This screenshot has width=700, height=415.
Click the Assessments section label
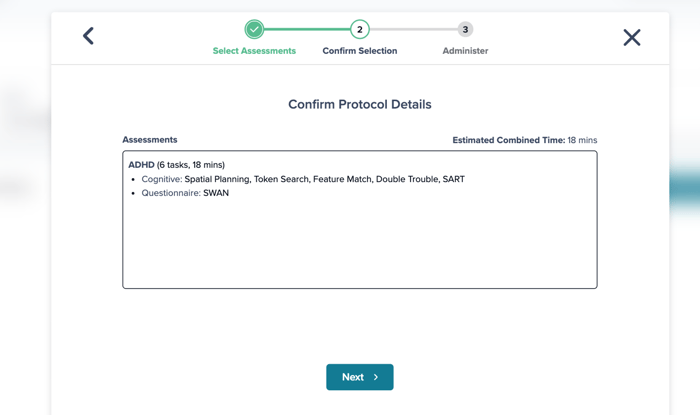pyautogui.click(x=150, y=140)
